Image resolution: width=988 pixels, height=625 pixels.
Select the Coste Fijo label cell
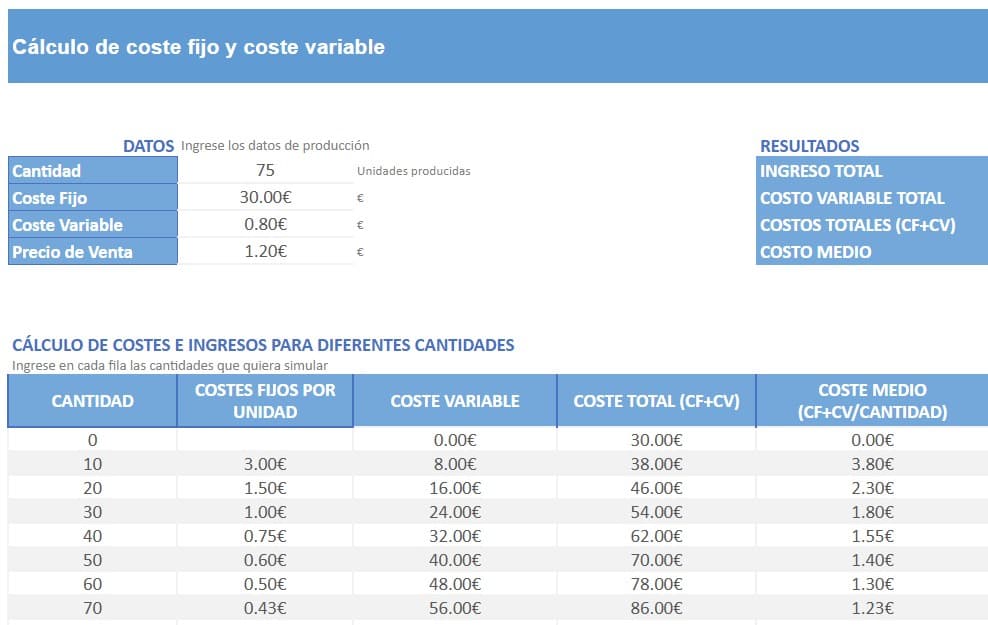pyautogui.click(x=93, y=197)
